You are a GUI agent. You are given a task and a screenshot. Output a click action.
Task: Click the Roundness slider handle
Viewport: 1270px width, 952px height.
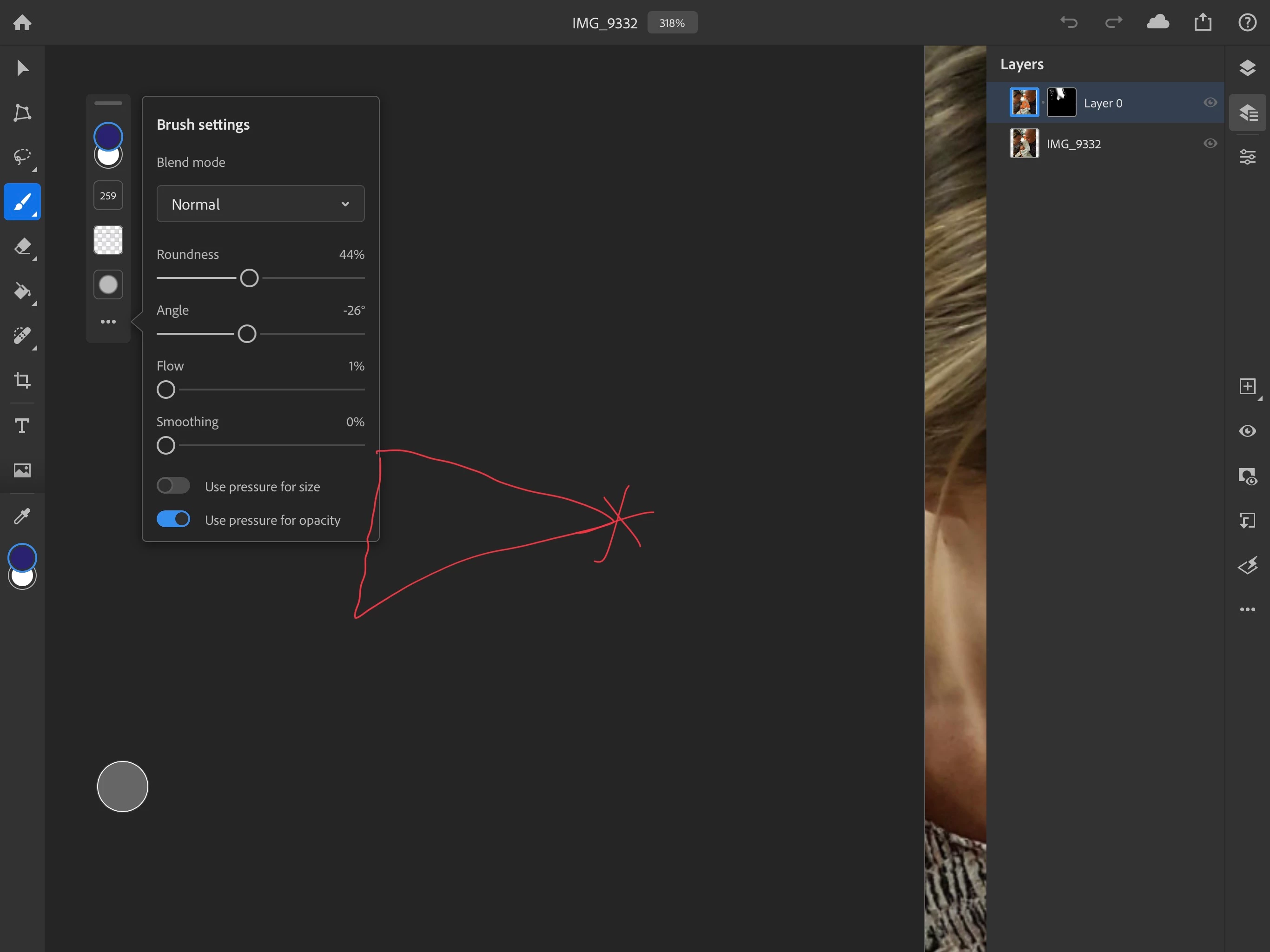point(249,278)
